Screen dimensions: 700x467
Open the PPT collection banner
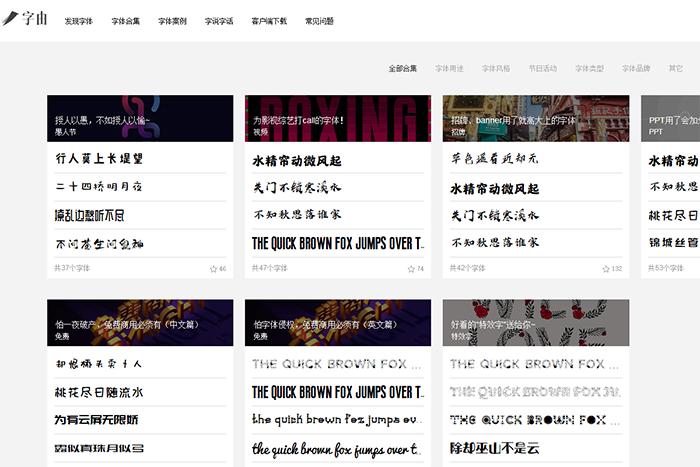pos(671,118)
